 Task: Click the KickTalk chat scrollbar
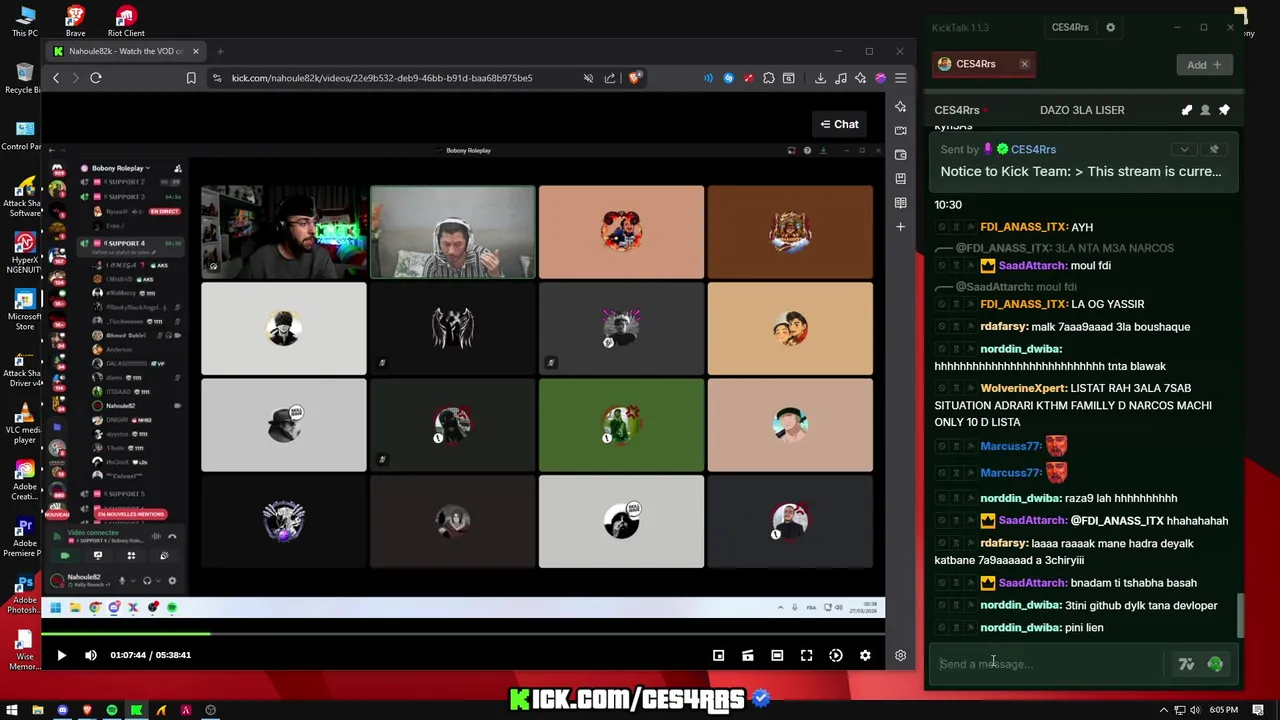coord(1241,615)
